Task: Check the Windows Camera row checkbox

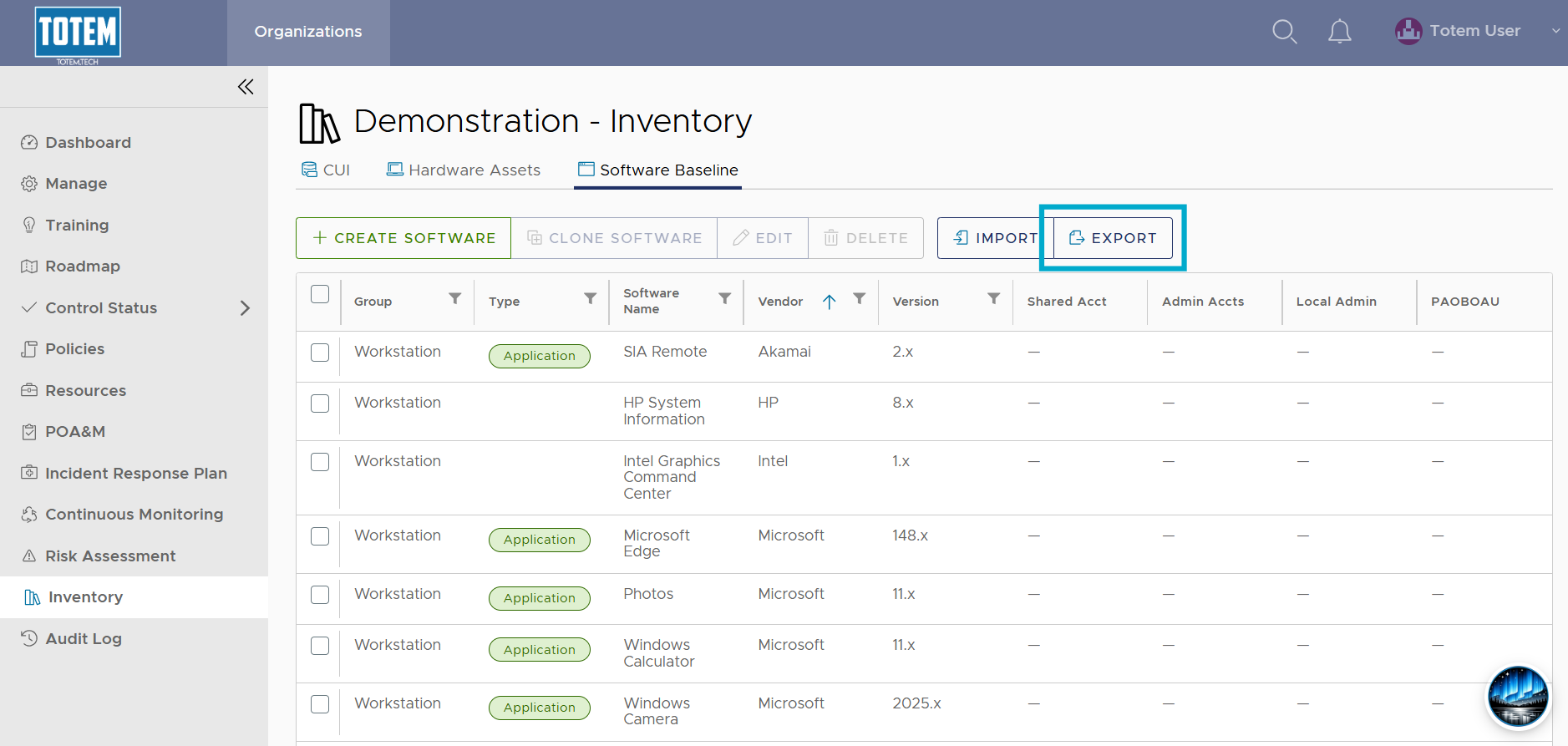Action: [320, 704]
